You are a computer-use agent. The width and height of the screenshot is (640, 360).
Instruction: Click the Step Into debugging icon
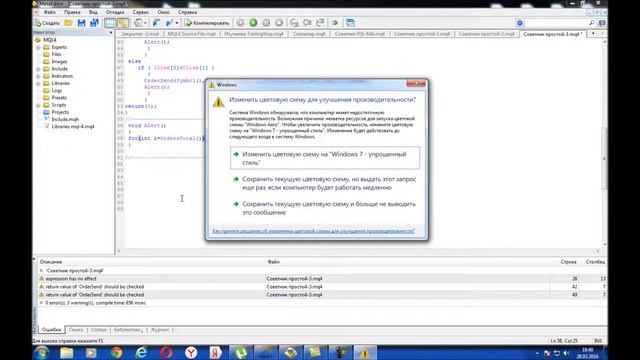pyautogui.click(x=294, y=23)
